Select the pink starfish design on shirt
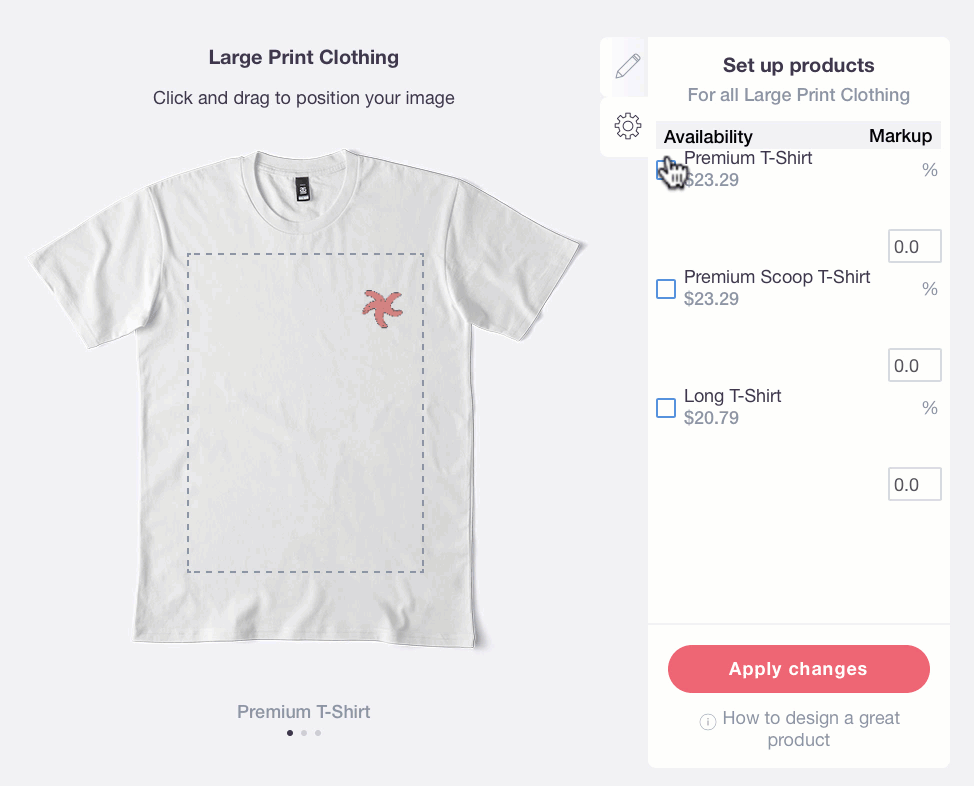 click(381, 307)
